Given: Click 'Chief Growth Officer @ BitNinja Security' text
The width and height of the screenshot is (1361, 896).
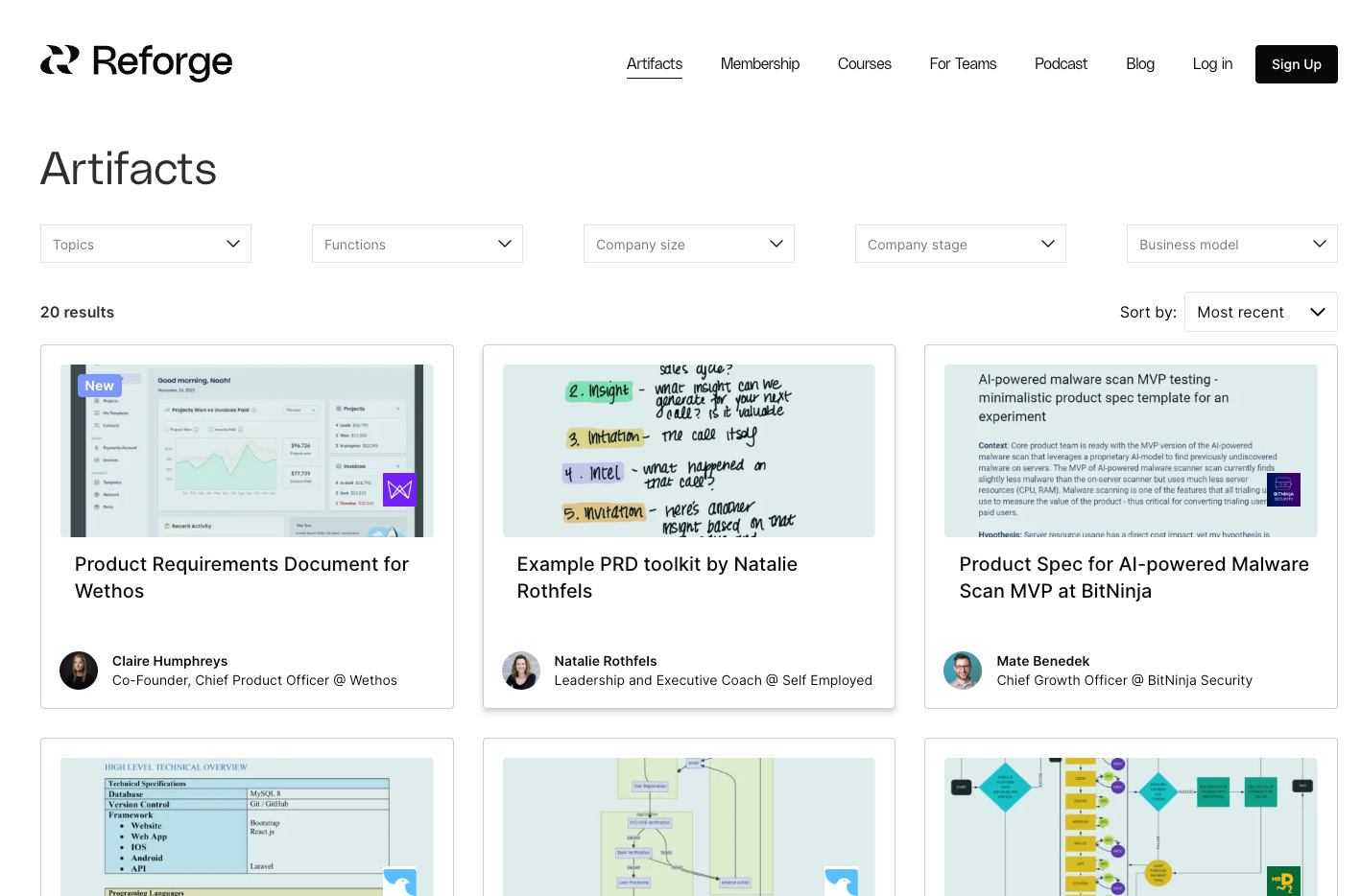Looking at the screenshot, I should click(1125, 680).
